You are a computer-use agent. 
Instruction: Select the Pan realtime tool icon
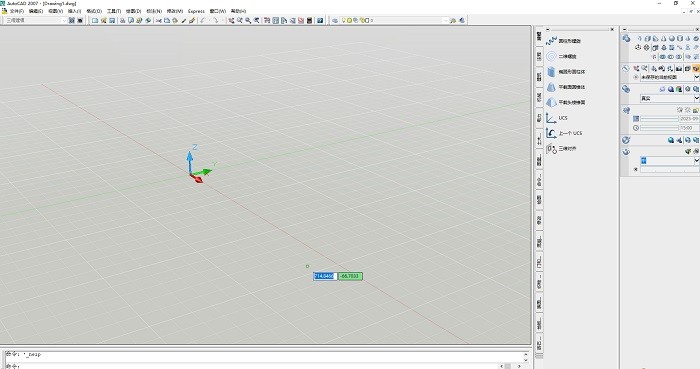coord(231,20)
